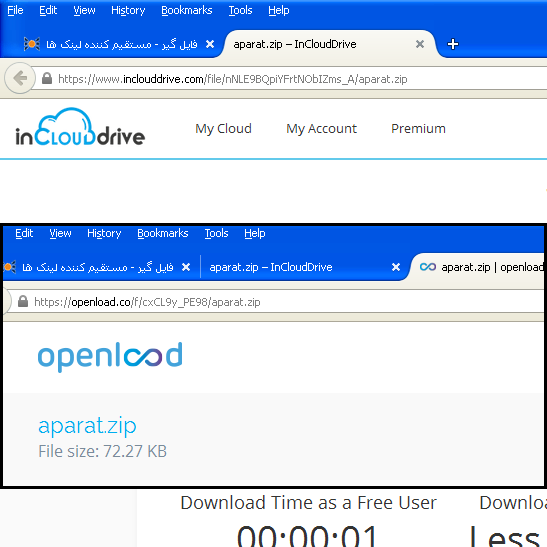
Task: Open History menu in lower browser window
Action: coord(104,233)
